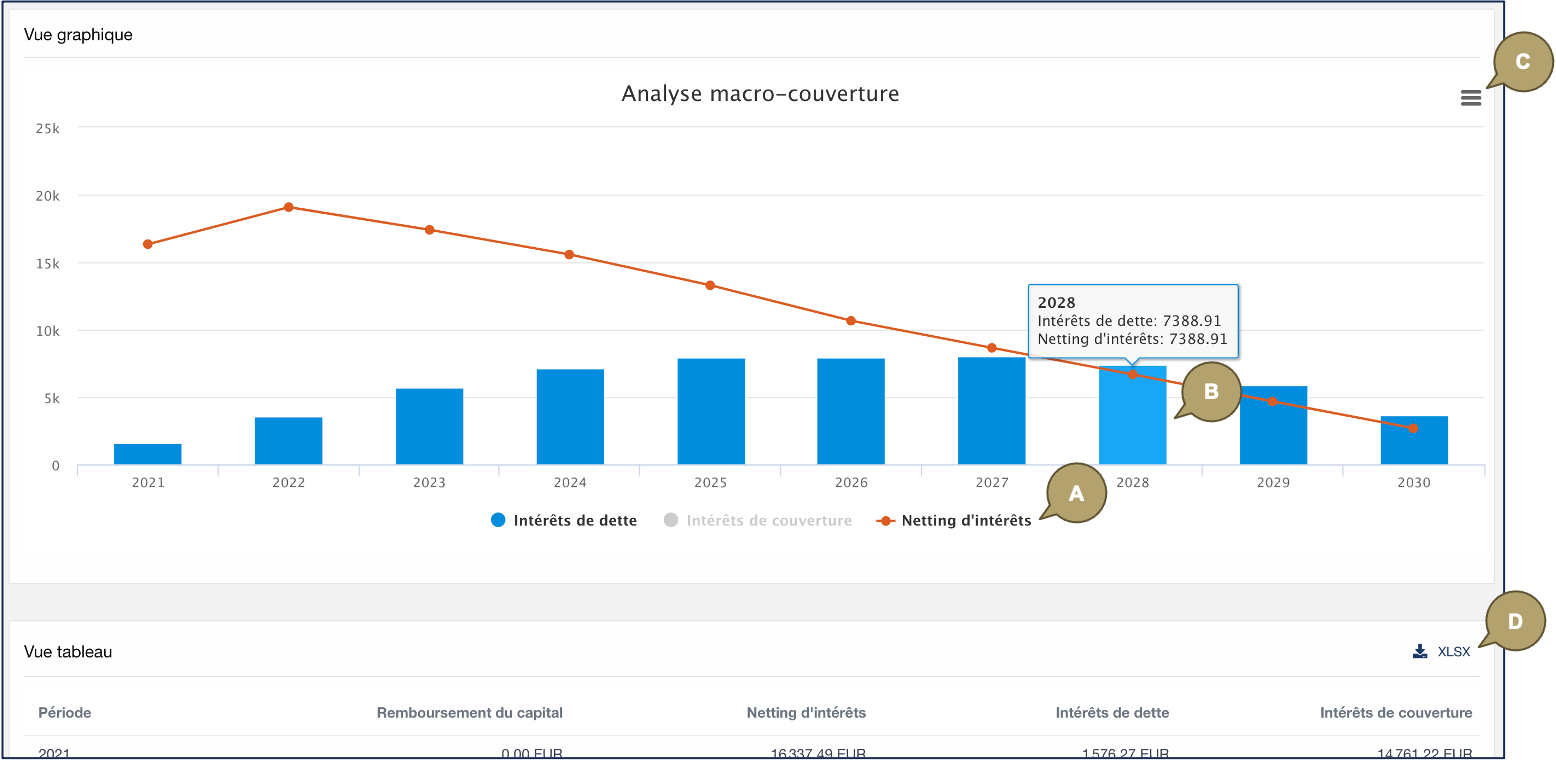The height and width of the screenshot is (760, 1556).
Task: Click the Remboursement du capital column header
Action: click(x=469, y=713)
